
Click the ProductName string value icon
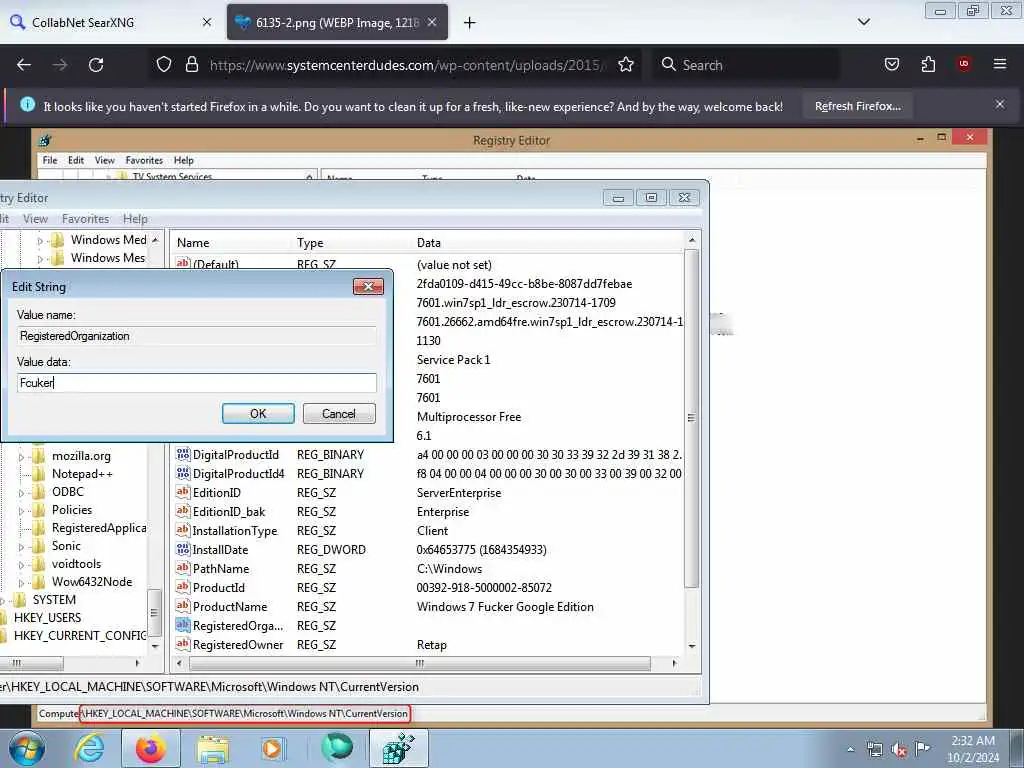(x=183, y=606)
